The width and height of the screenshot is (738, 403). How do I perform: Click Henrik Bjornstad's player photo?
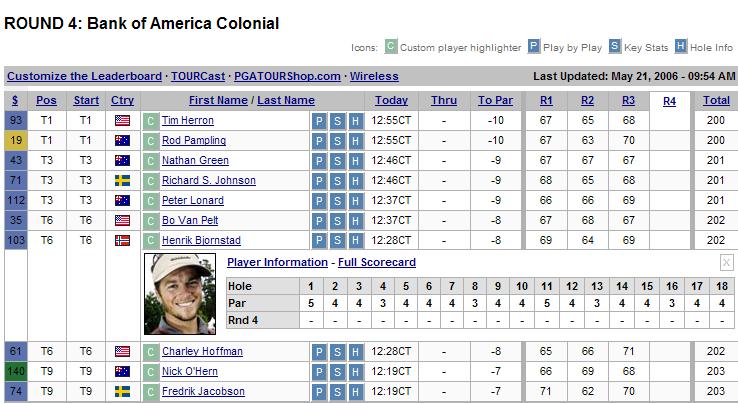click(180, 294)
